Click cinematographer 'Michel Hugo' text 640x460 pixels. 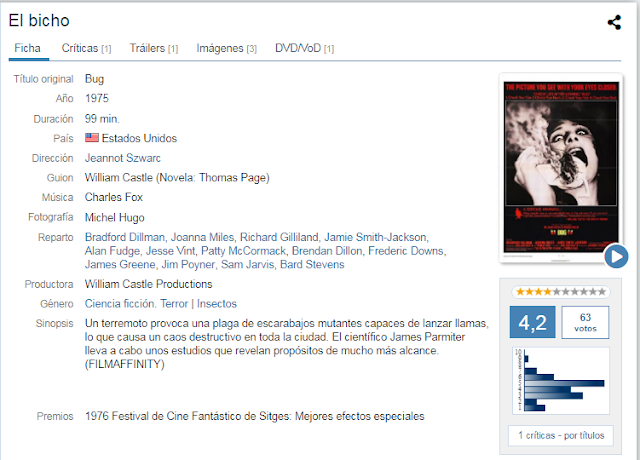(115, 218)
